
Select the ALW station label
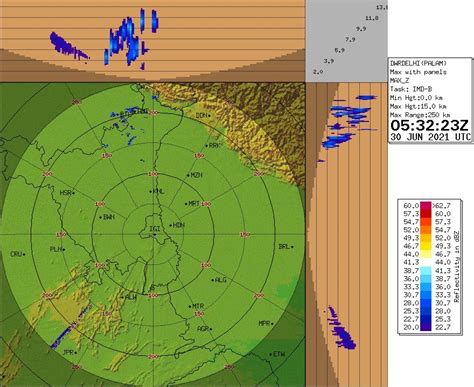tap(131, 297)
